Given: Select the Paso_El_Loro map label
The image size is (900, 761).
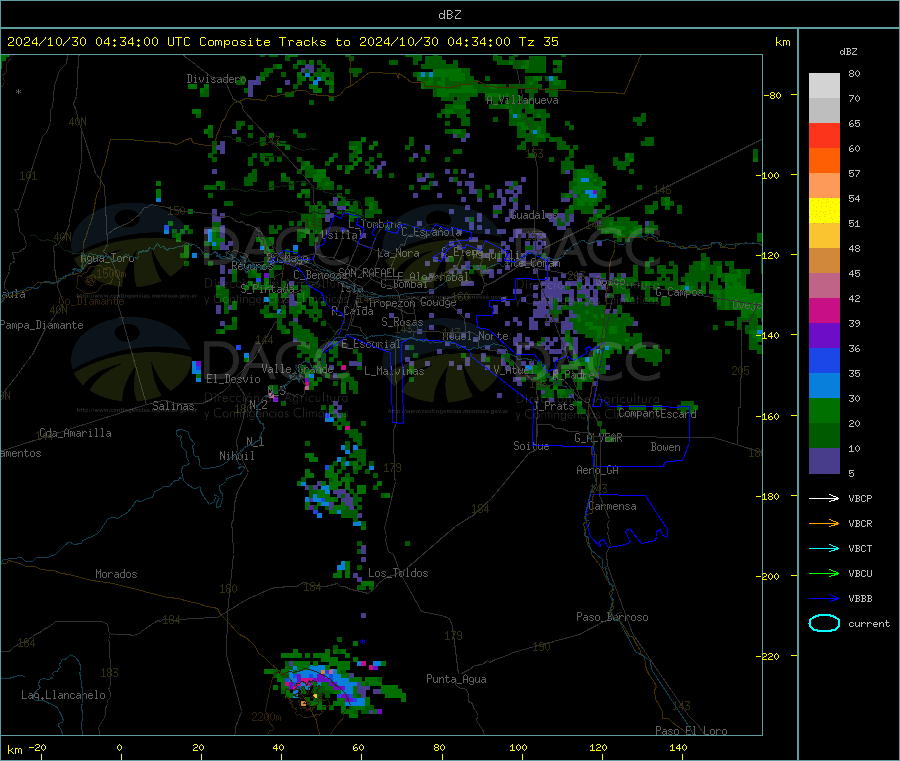Looking at the screenshot, I should (x=691, y=731).
